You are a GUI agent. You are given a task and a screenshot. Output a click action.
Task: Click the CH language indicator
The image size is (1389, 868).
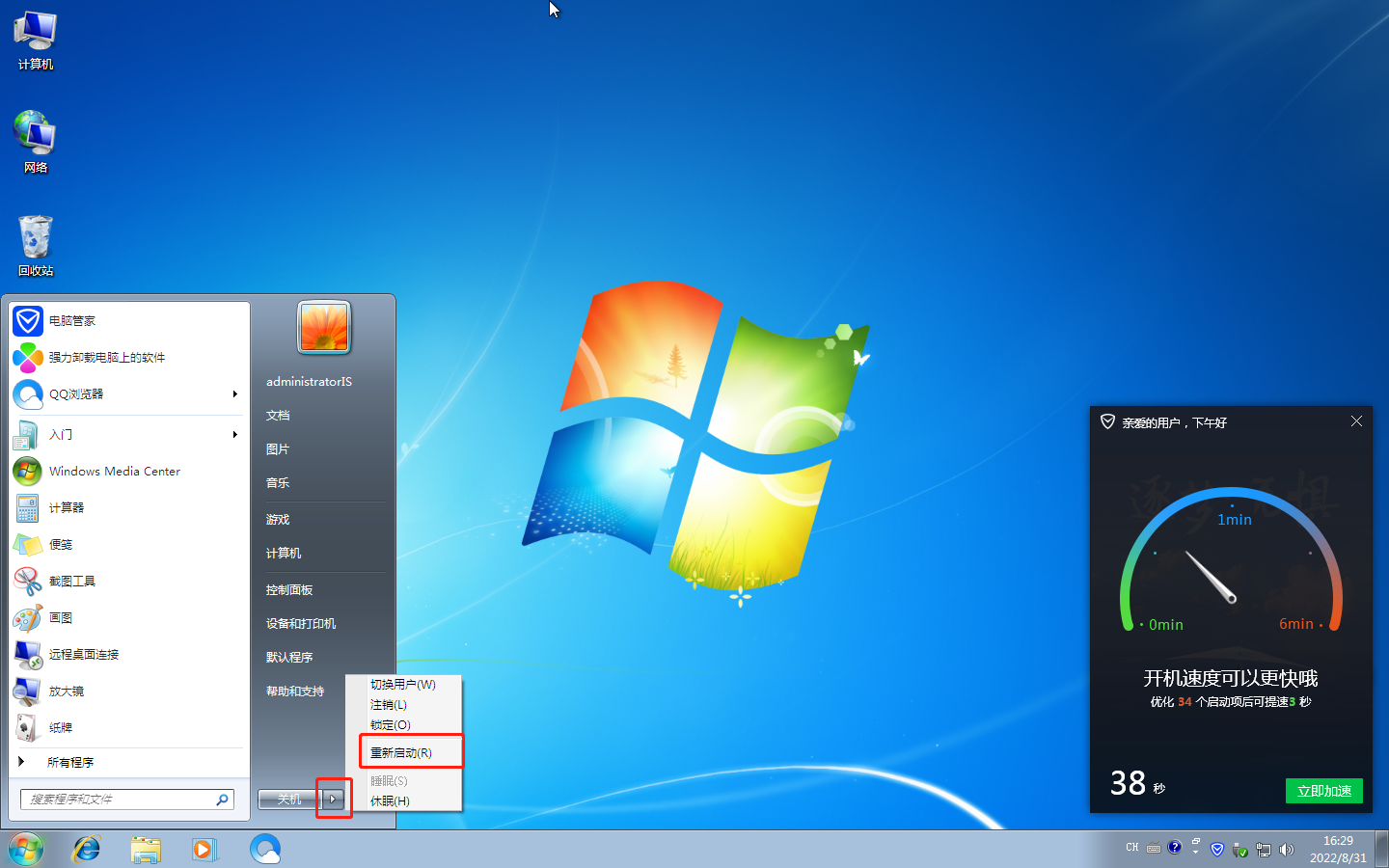[1132, 848]
